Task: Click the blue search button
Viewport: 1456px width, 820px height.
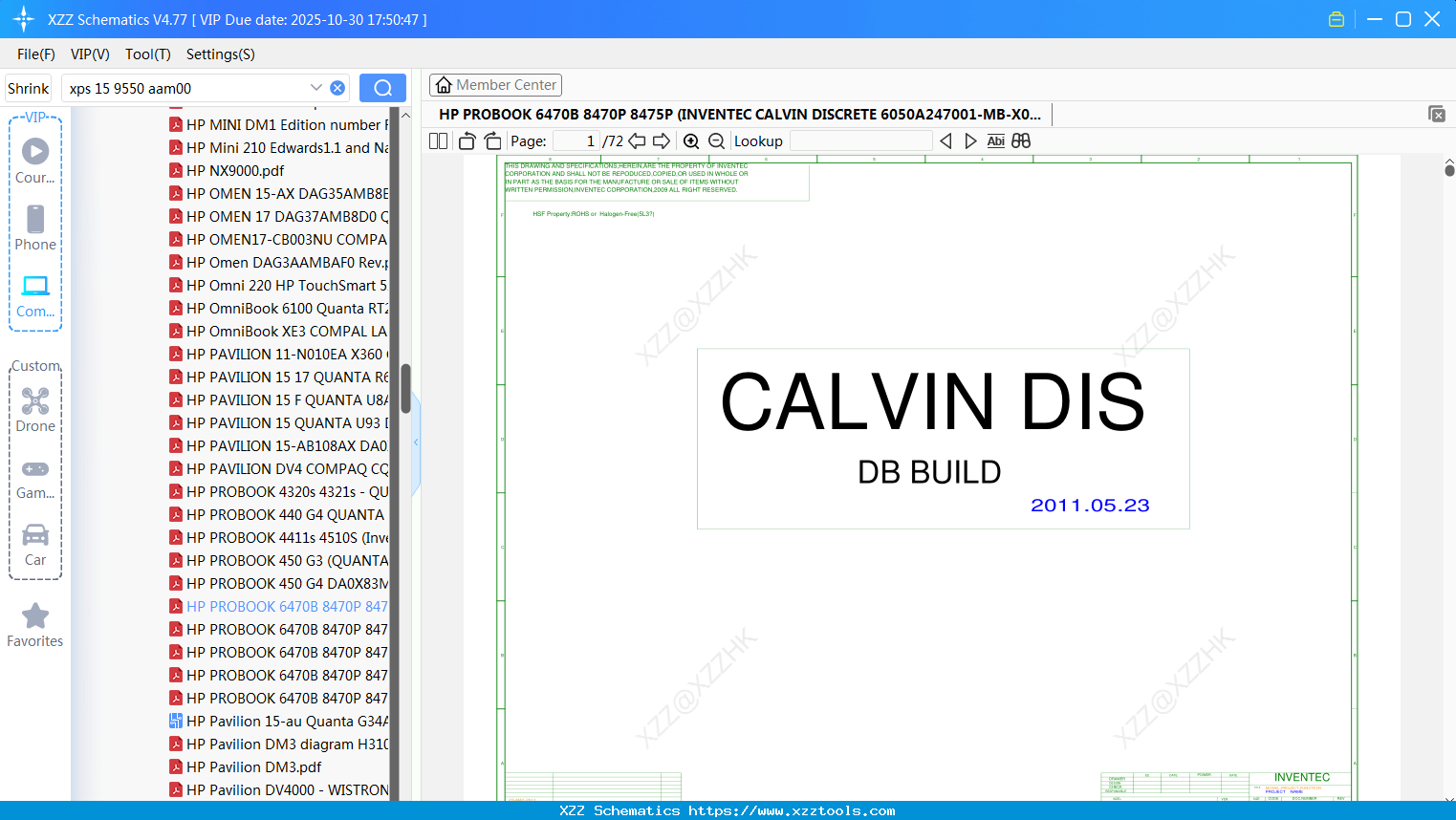Action: 382,88
